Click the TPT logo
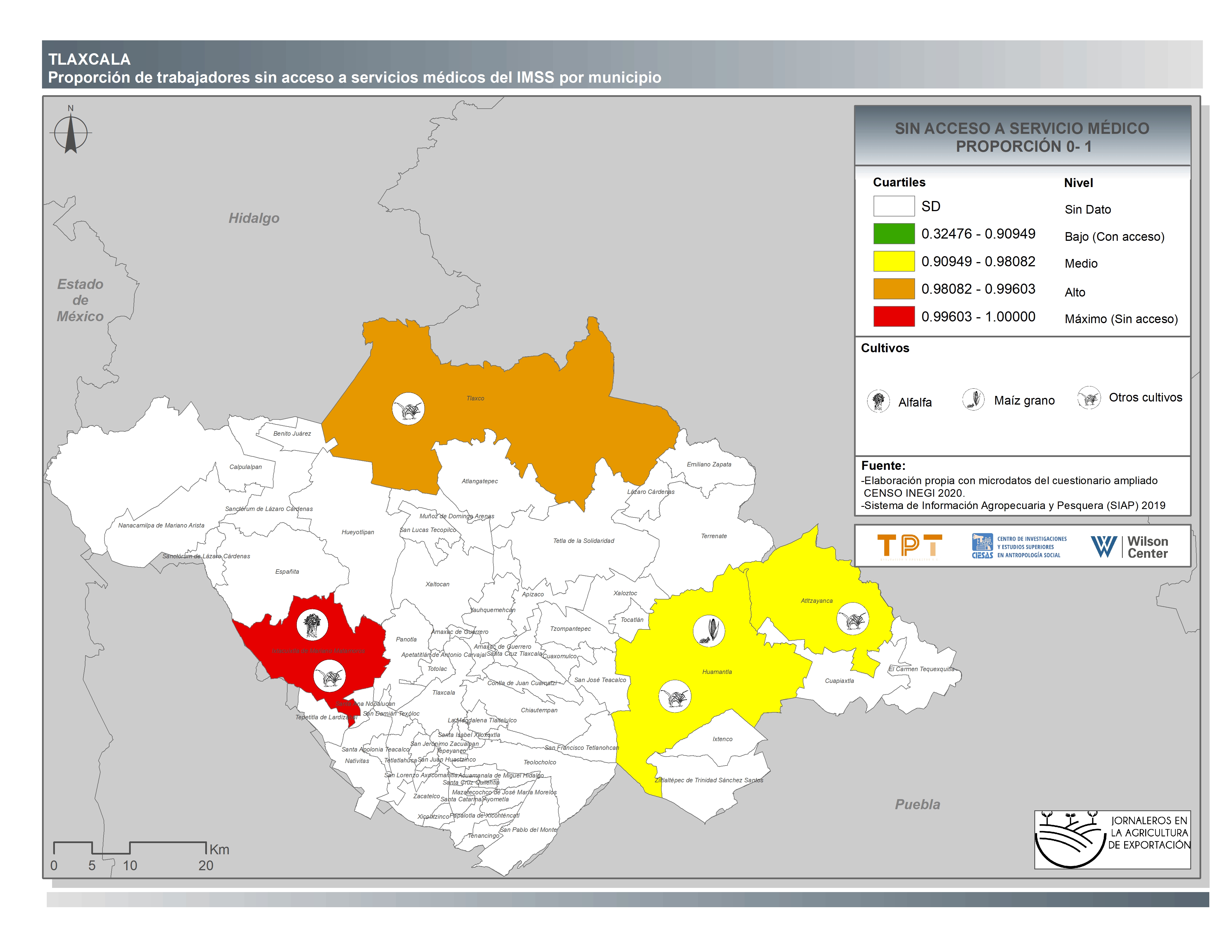 coord(909,546)
